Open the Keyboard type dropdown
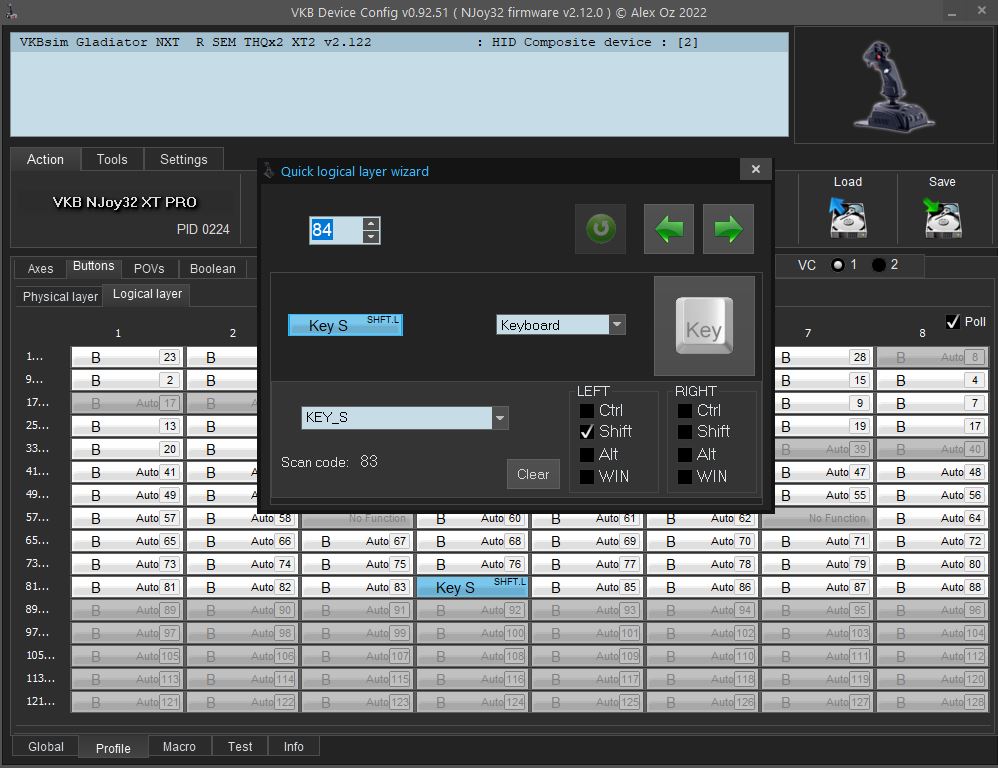This screenshot has height=768, width=998. click(x=617, y=325)
